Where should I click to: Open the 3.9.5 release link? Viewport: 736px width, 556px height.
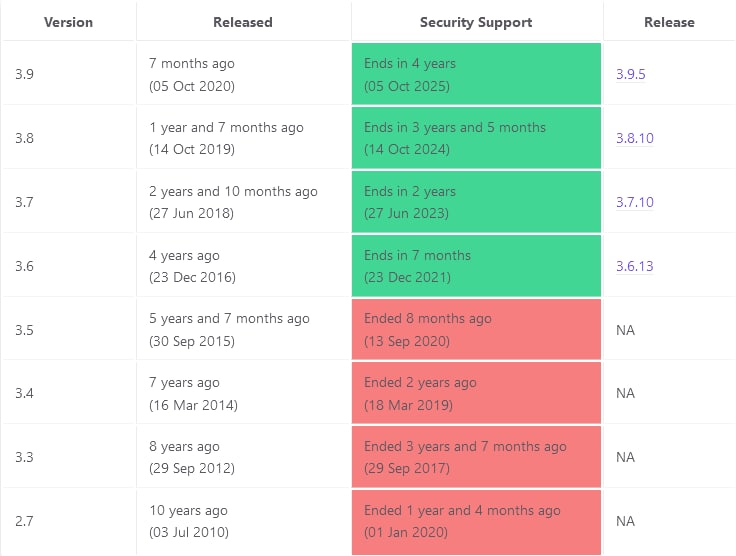630,74
